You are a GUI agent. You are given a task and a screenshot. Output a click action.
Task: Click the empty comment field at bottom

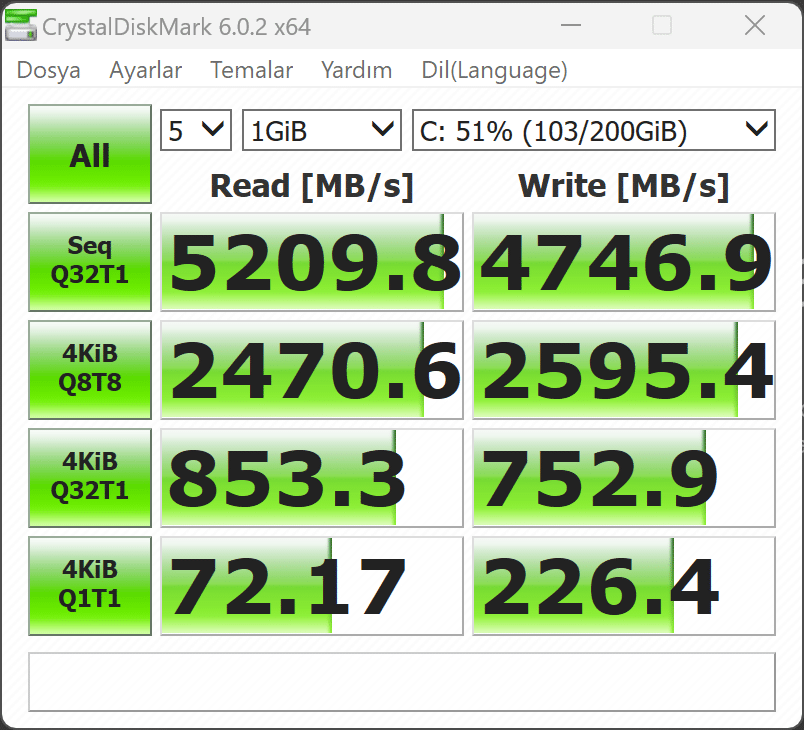(x=402, y=682)
